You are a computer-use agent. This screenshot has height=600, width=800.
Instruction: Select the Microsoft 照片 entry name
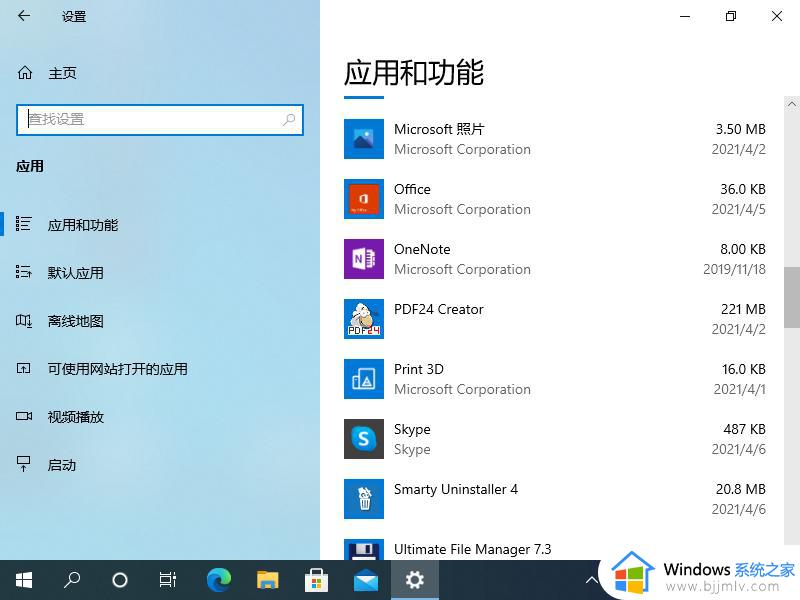[439, 129]
